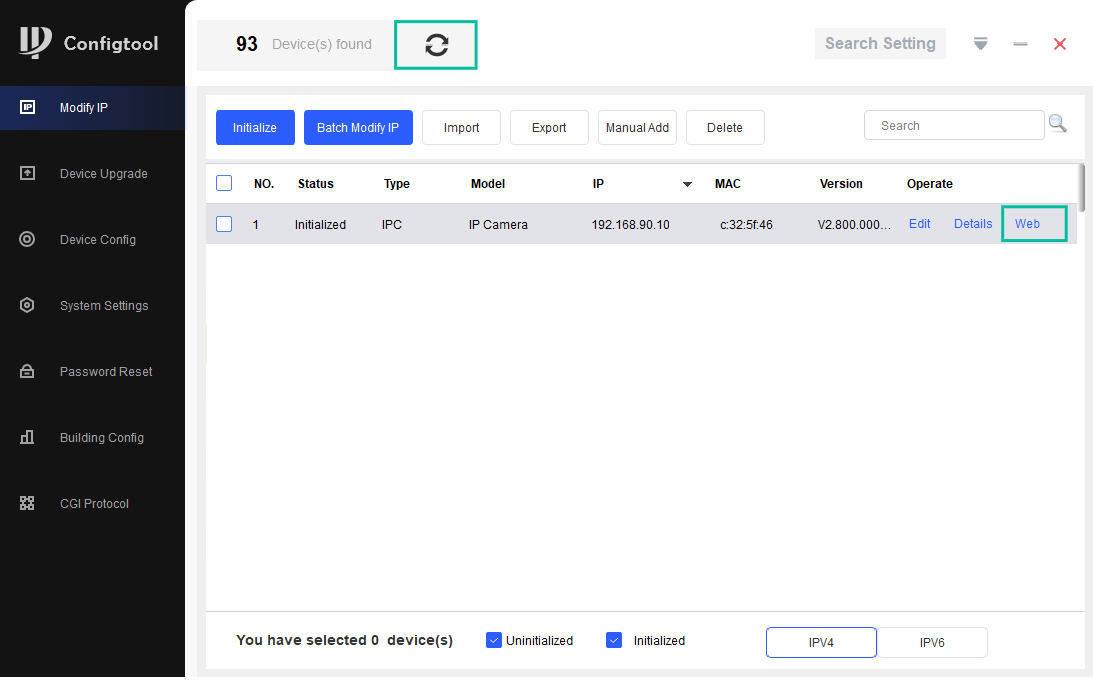The image size is (1093, 681).
Task: Disable the Initialized filter checkbox
Action: [x=613, y=639]
